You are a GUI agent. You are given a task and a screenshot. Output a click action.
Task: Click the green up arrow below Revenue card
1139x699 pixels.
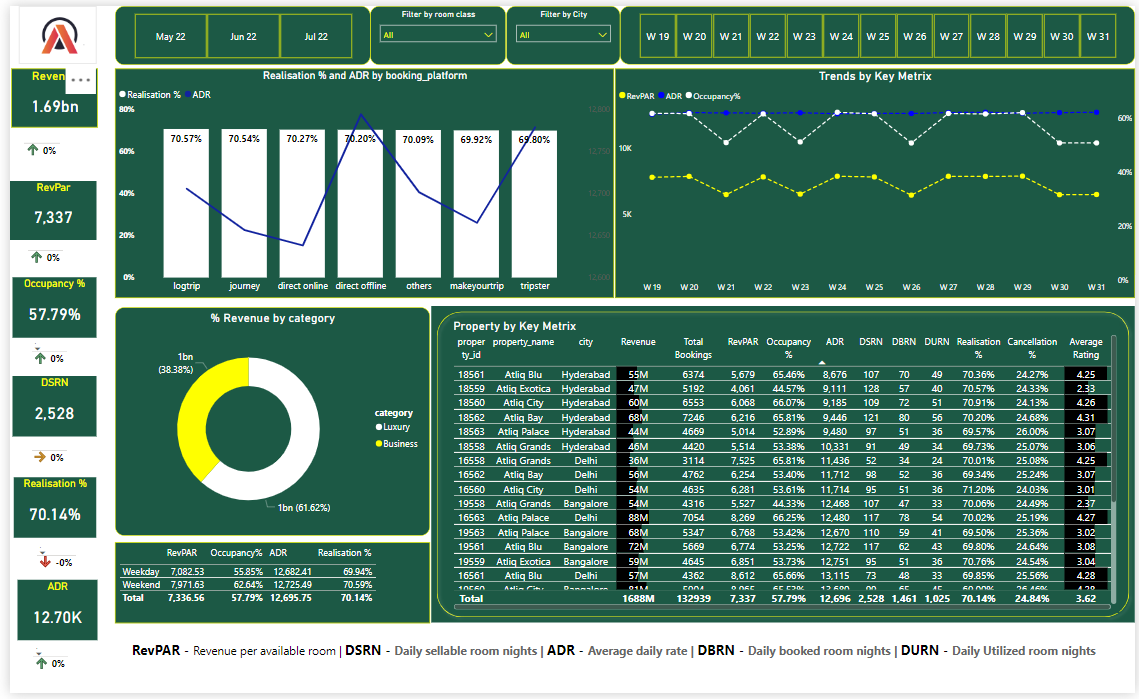coord(33,150)
